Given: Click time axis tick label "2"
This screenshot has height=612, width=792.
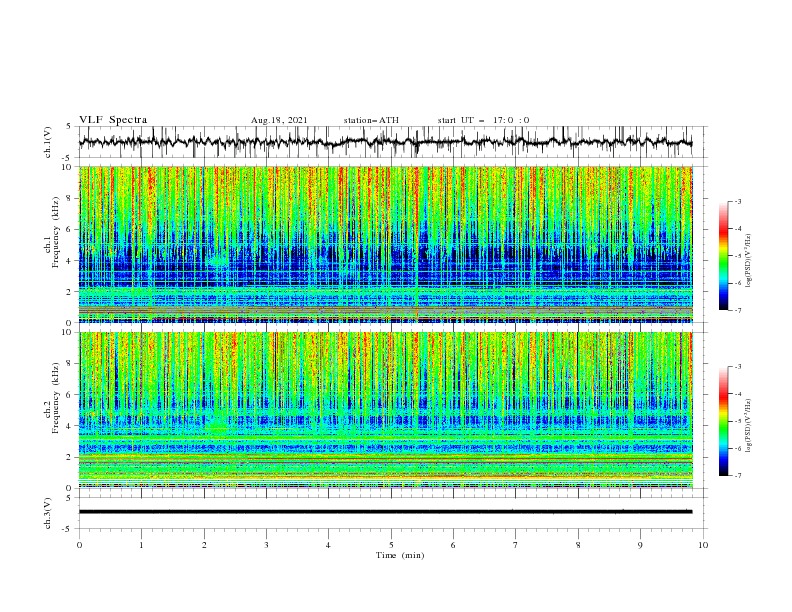Looking at the screenshot, I should click(204, 545).
